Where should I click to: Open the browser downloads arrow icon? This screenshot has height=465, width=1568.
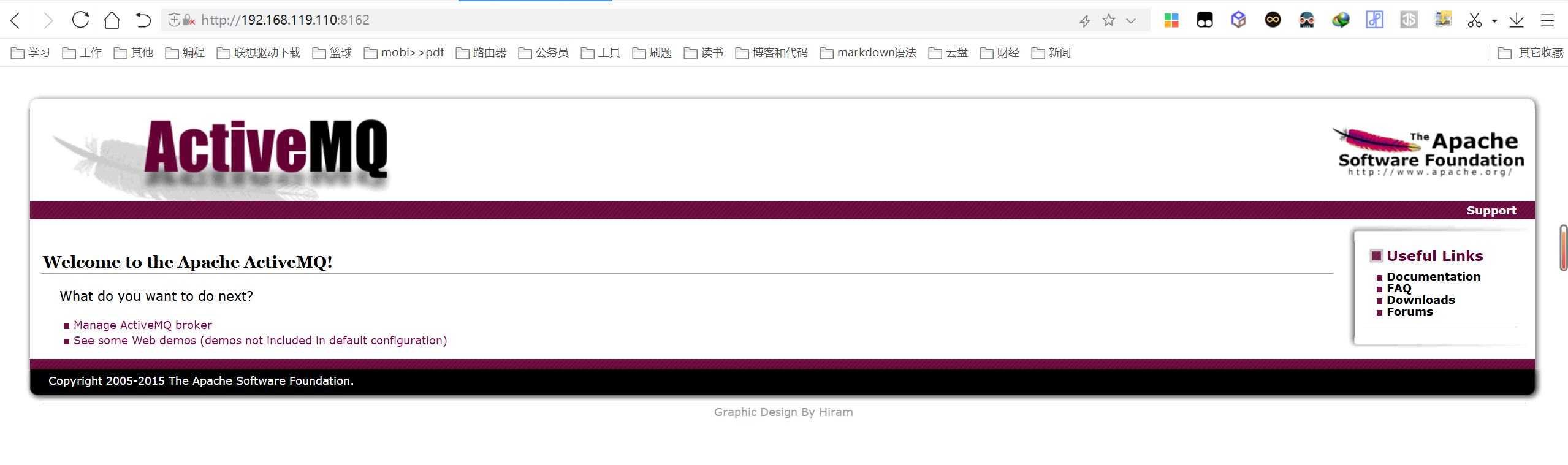1517,20
